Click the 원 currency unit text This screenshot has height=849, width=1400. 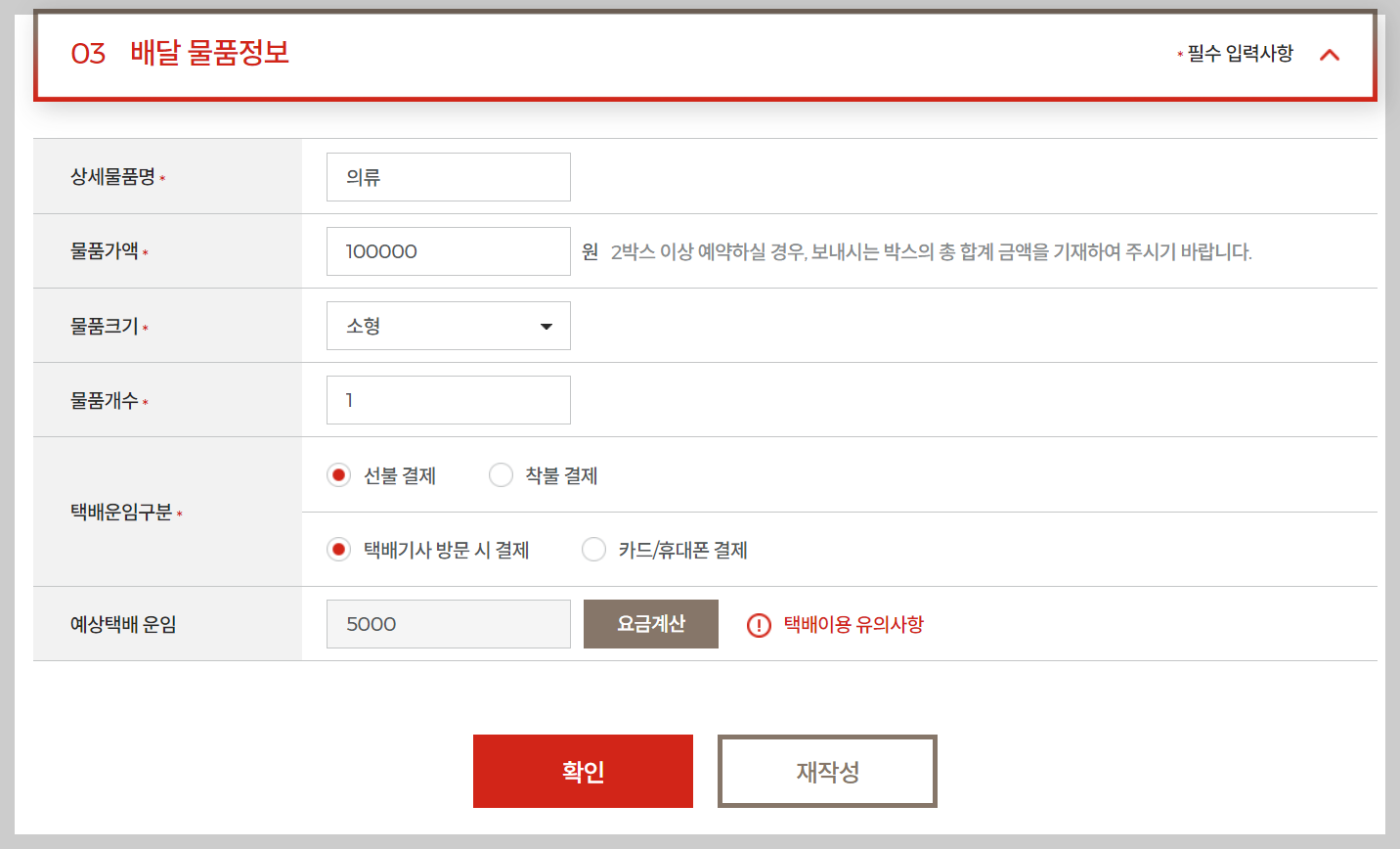(590, 252)
